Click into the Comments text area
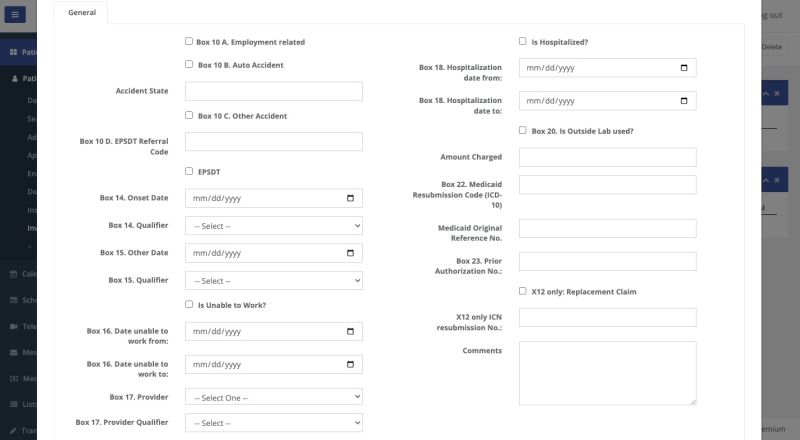The image size is (800, 440). click(607, 373)
